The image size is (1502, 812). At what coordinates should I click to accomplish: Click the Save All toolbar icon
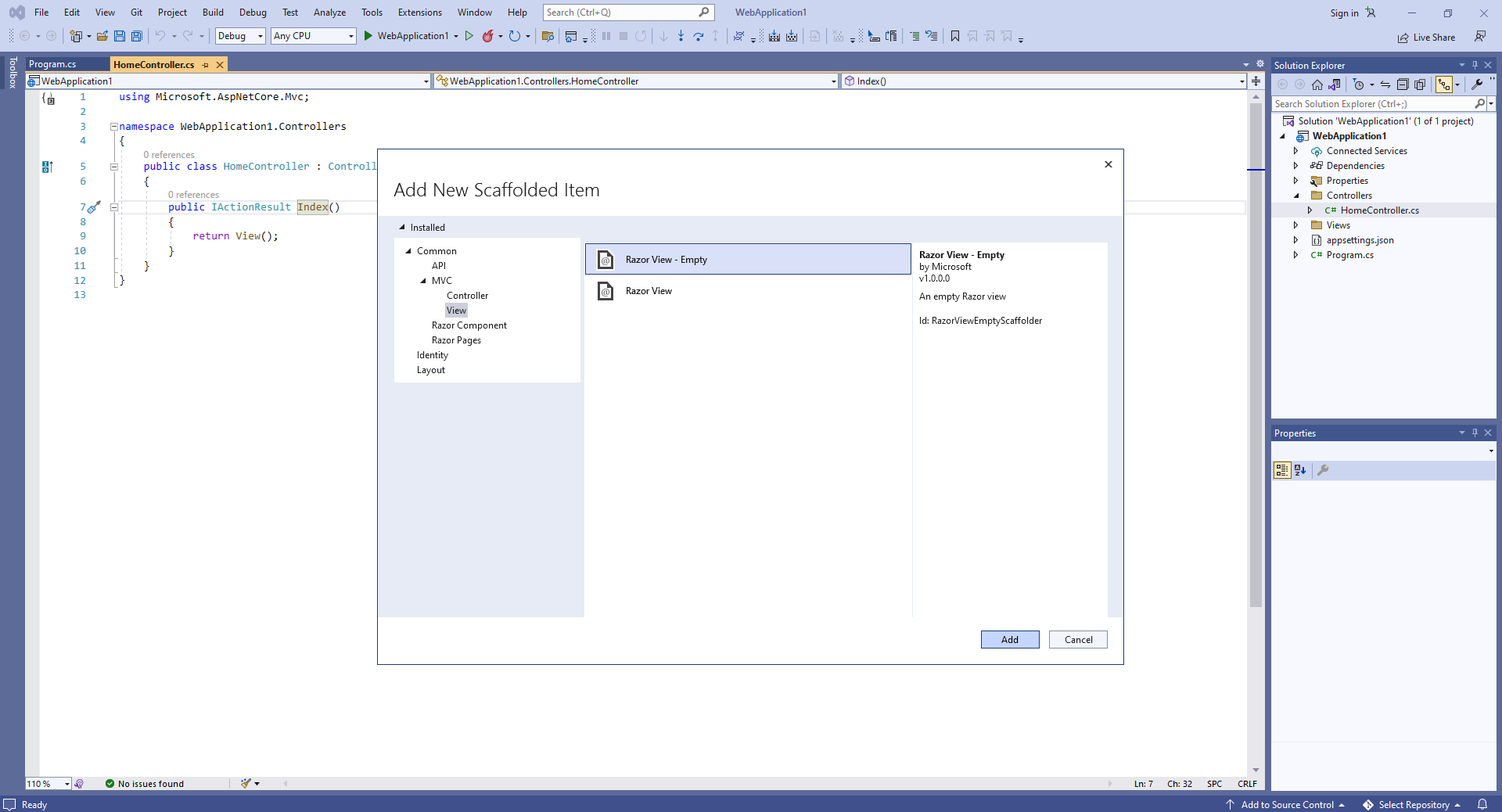coord(137,36)
